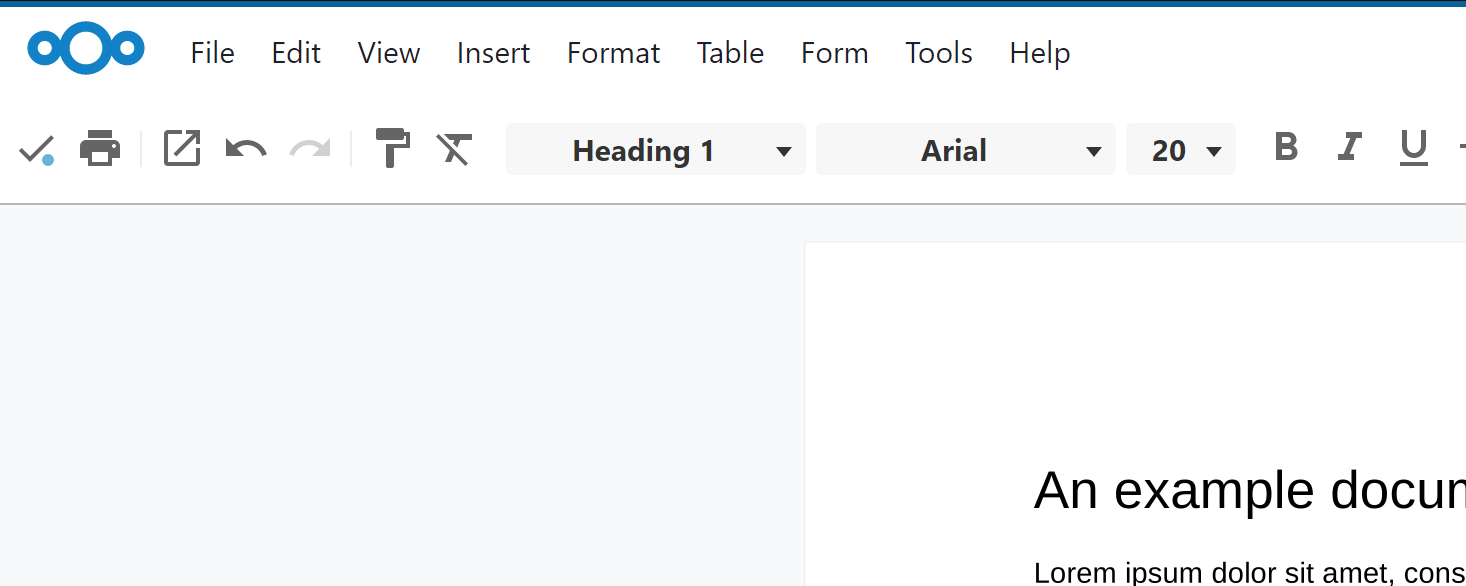This screenshot has height=586, width=1466.
Task: Open the Arial font name dropdown
Action: (x=1094, y=151)
